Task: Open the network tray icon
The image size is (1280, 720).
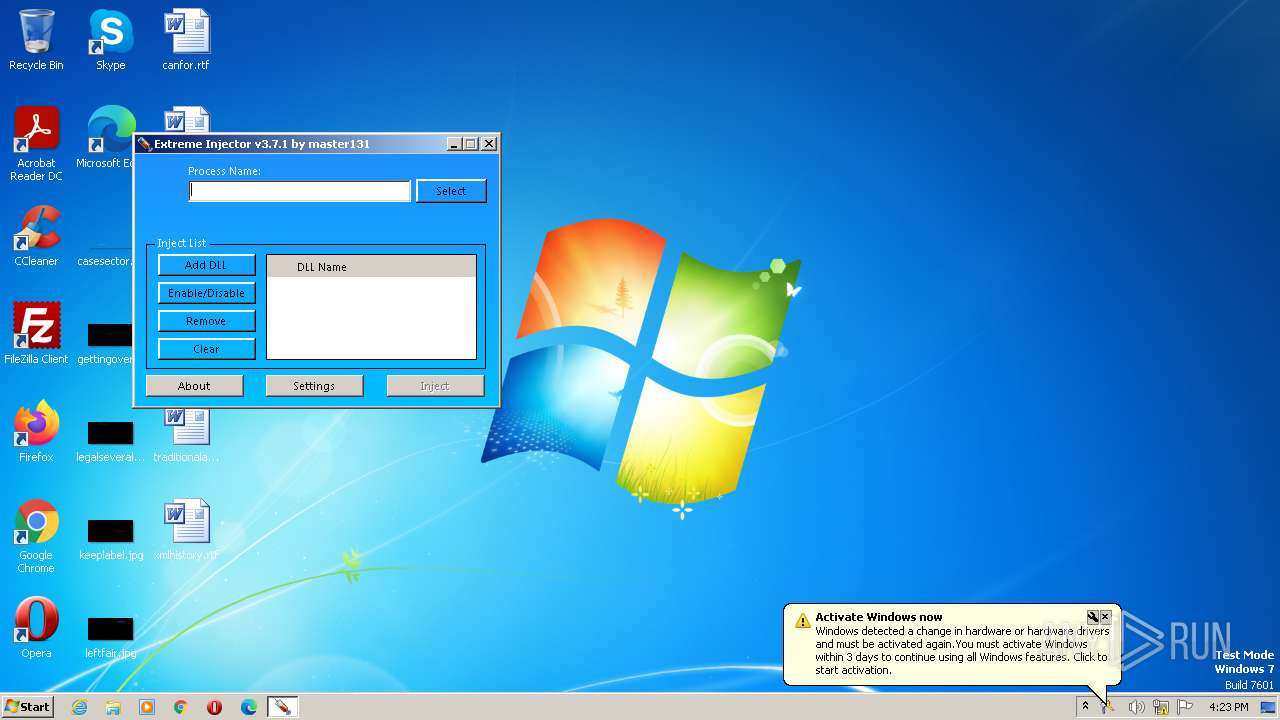Action: pyautogui.click(x=1161, y=707)
